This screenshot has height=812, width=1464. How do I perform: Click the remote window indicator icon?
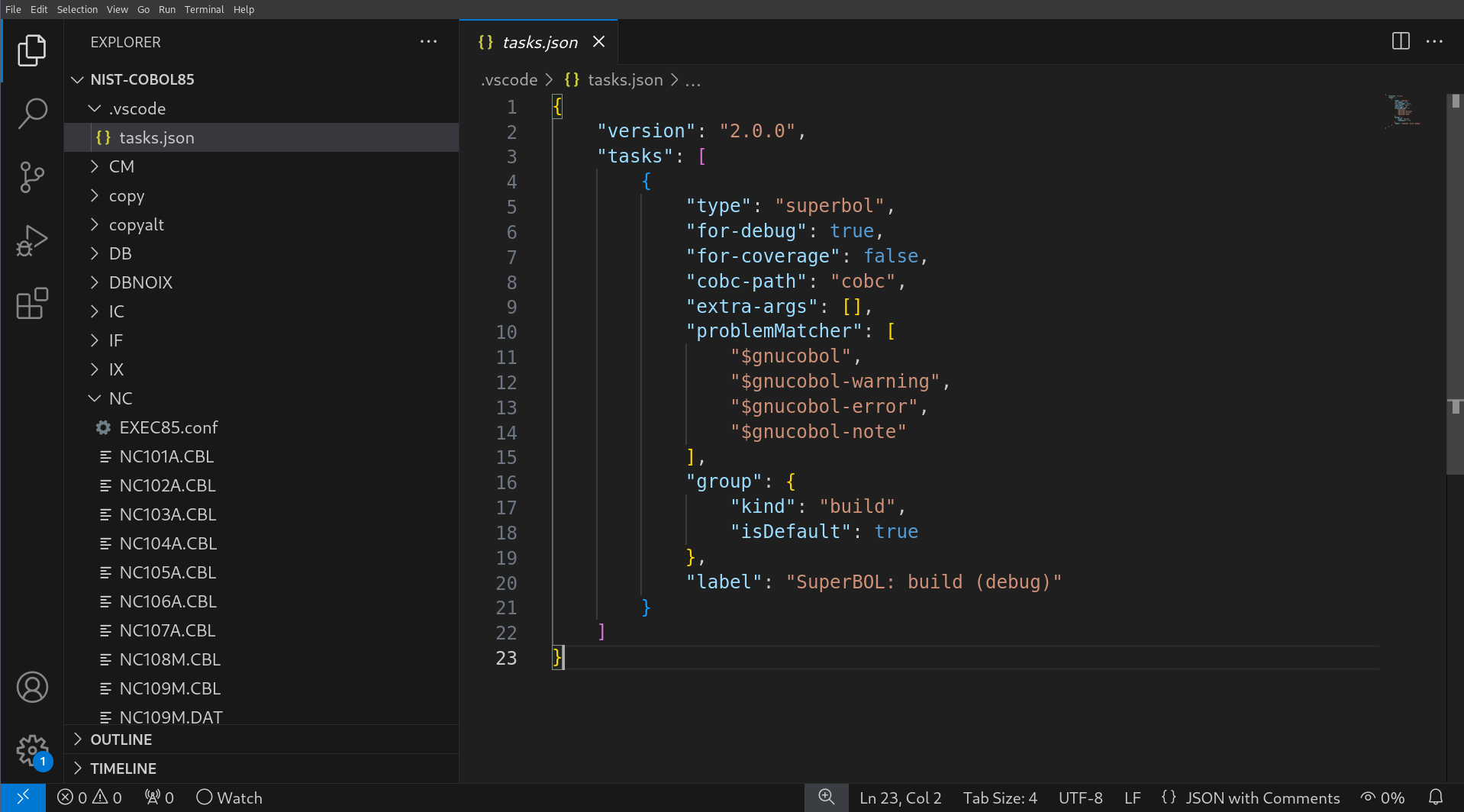pos(23,797)
